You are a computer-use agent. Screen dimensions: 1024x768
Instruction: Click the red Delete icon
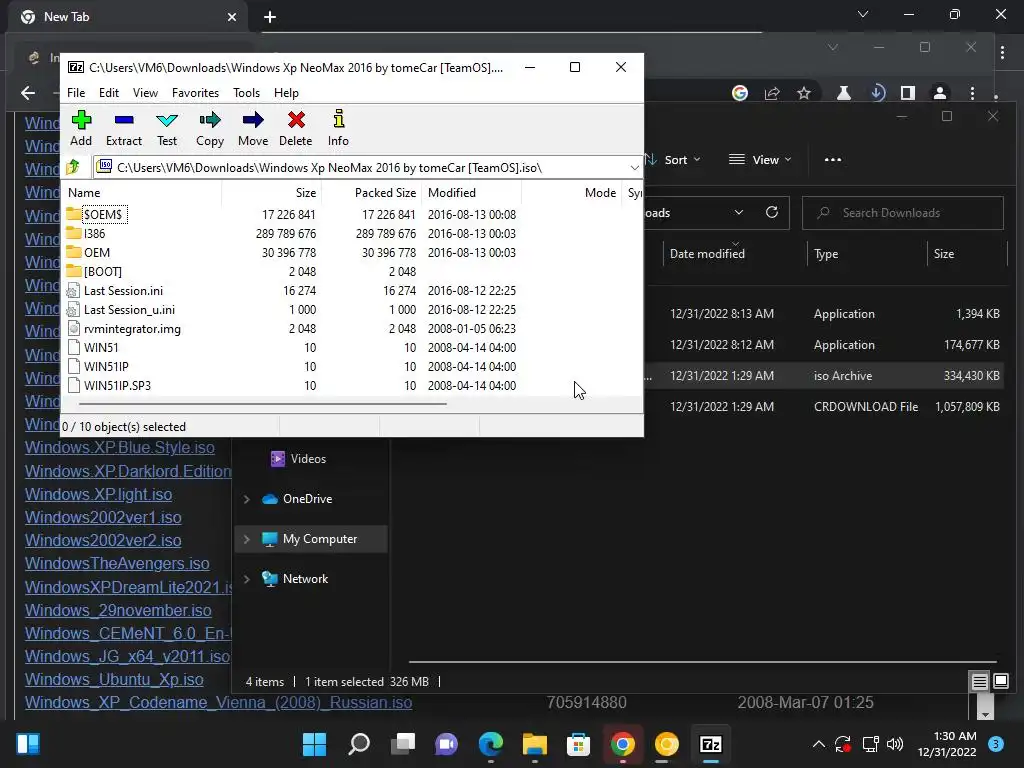coord(295,129)
